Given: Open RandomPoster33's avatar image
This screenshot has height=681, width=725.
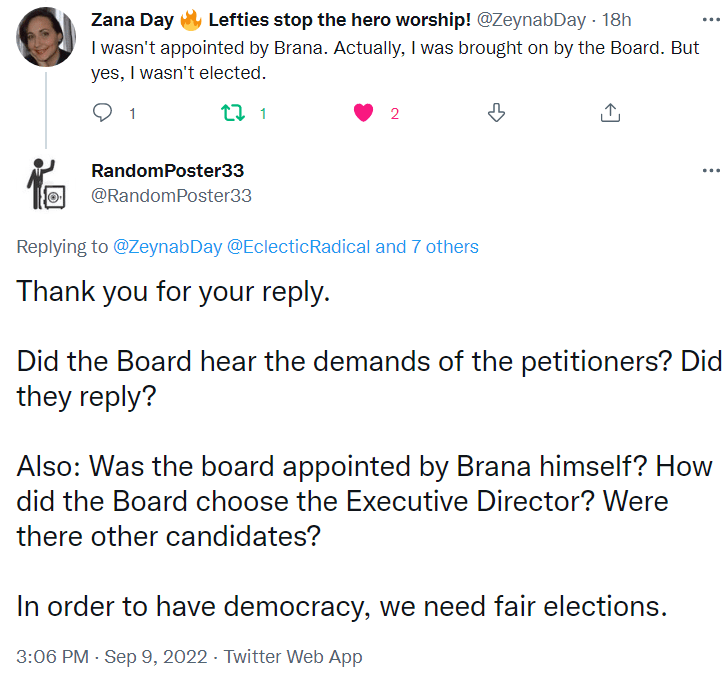Looking at the screenshot, I should coord(45,184).
